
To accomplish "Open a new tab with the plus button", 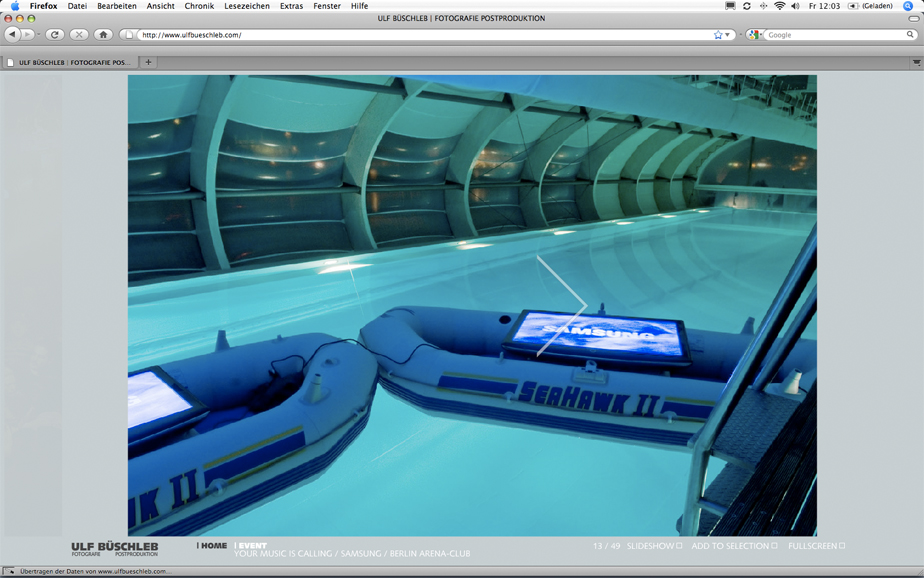I will pos(148,62).
